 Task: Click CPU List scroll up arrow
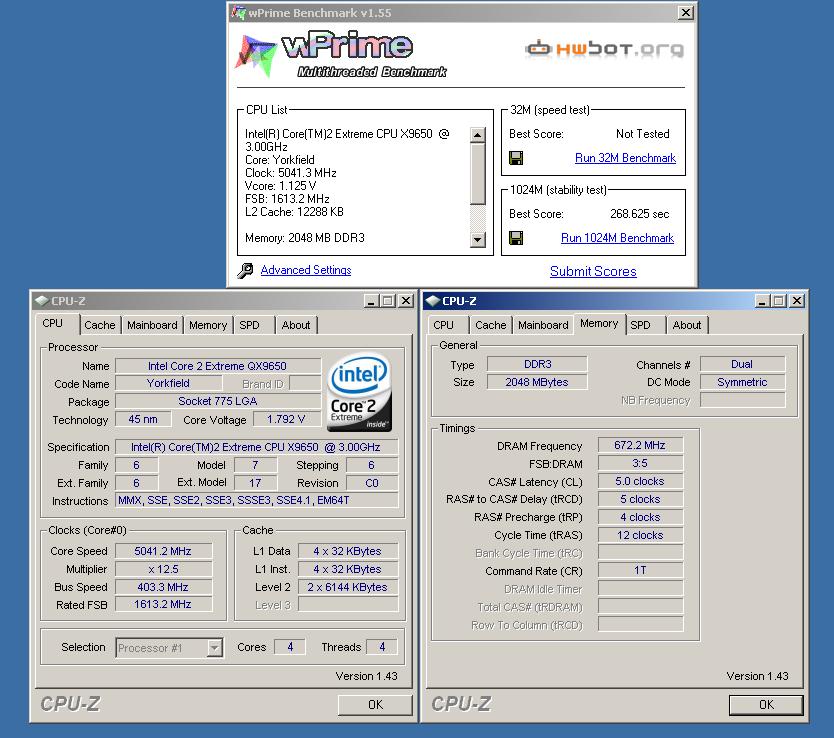(x=478, y=135)
